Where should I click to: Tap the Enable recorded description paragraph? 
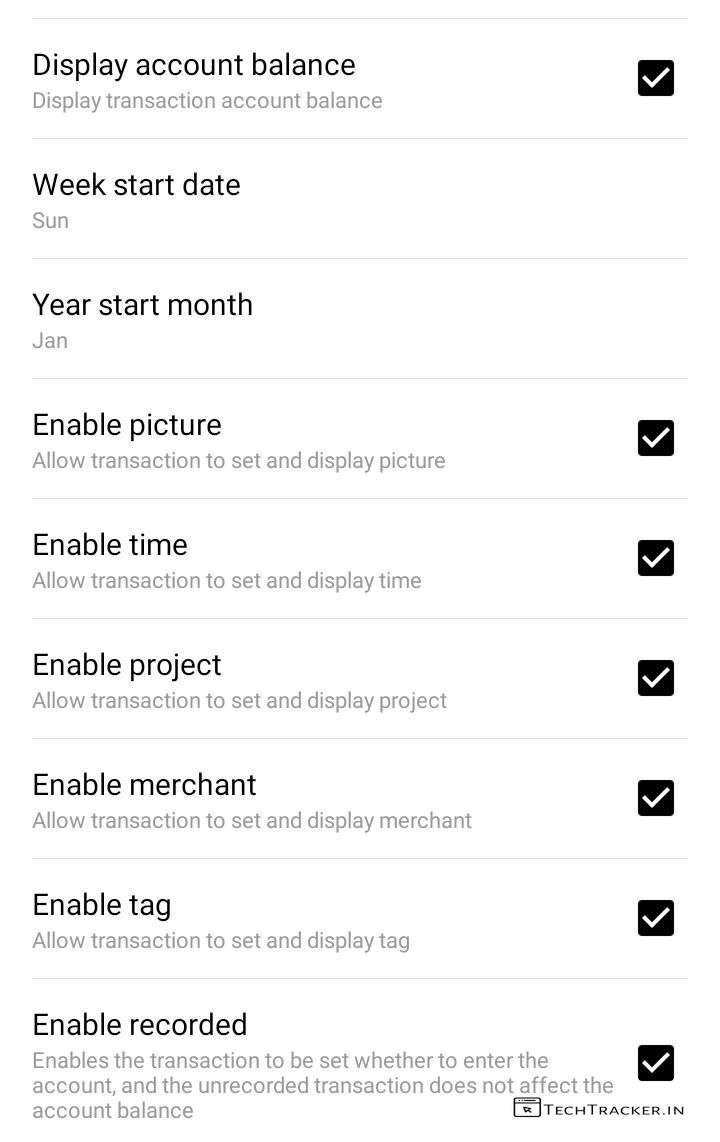pos(322,1085)
